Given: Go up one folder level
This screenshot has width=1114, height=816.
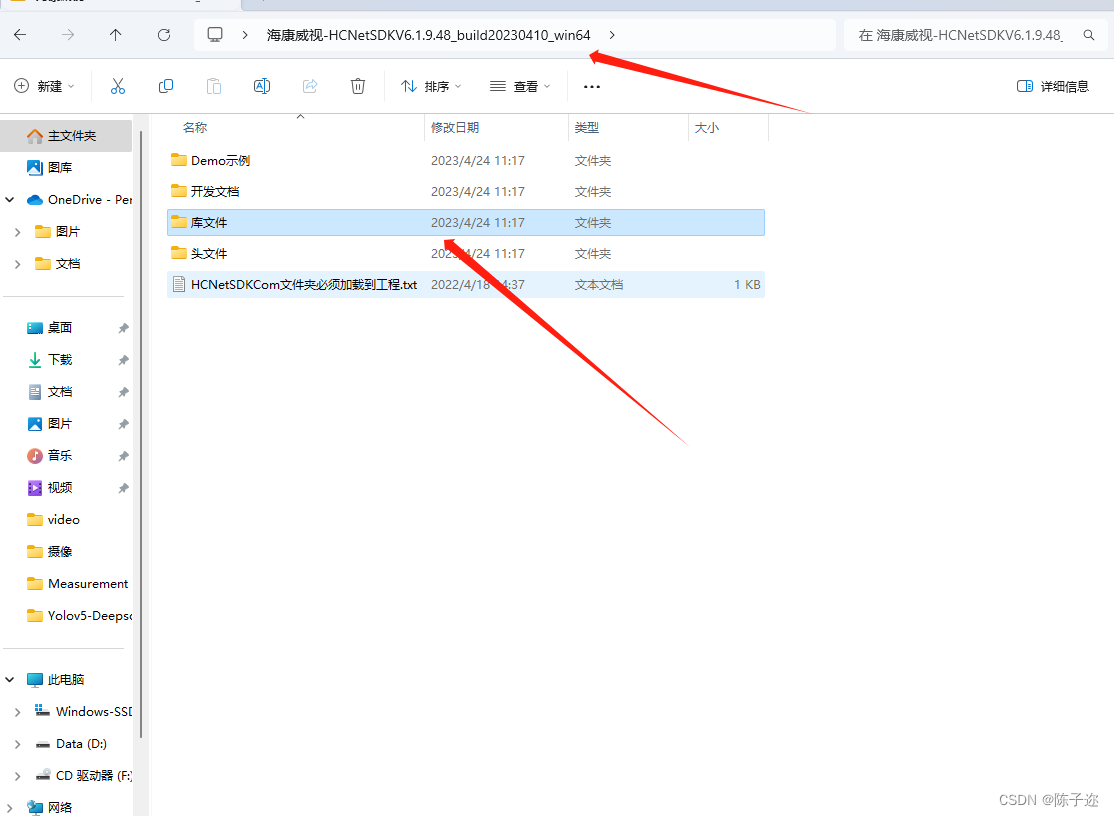Looking at the screenshot, I should tap(116, 35).
